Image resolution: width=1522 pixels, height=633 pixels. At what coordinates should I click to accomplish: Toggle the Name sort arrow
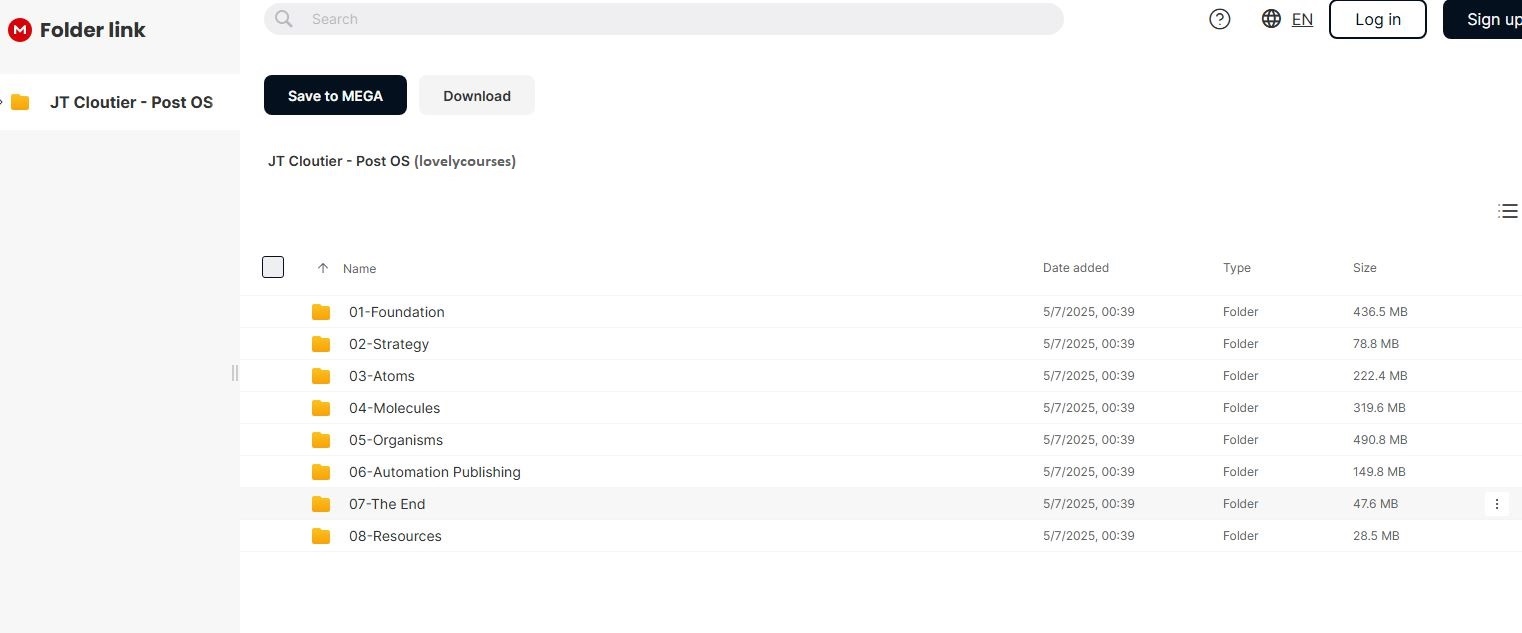(x=323, y=268)
